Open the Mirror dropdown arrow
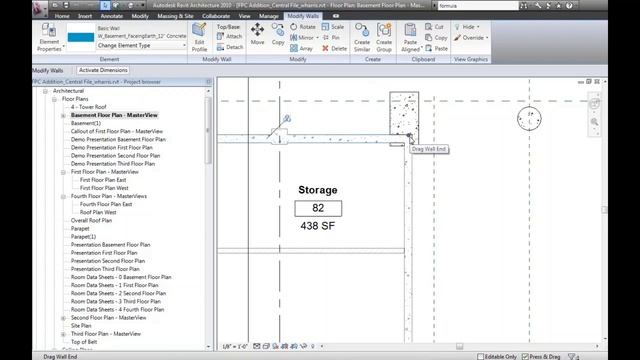Screen dimensions: 640x360 (x=317, y=38)
